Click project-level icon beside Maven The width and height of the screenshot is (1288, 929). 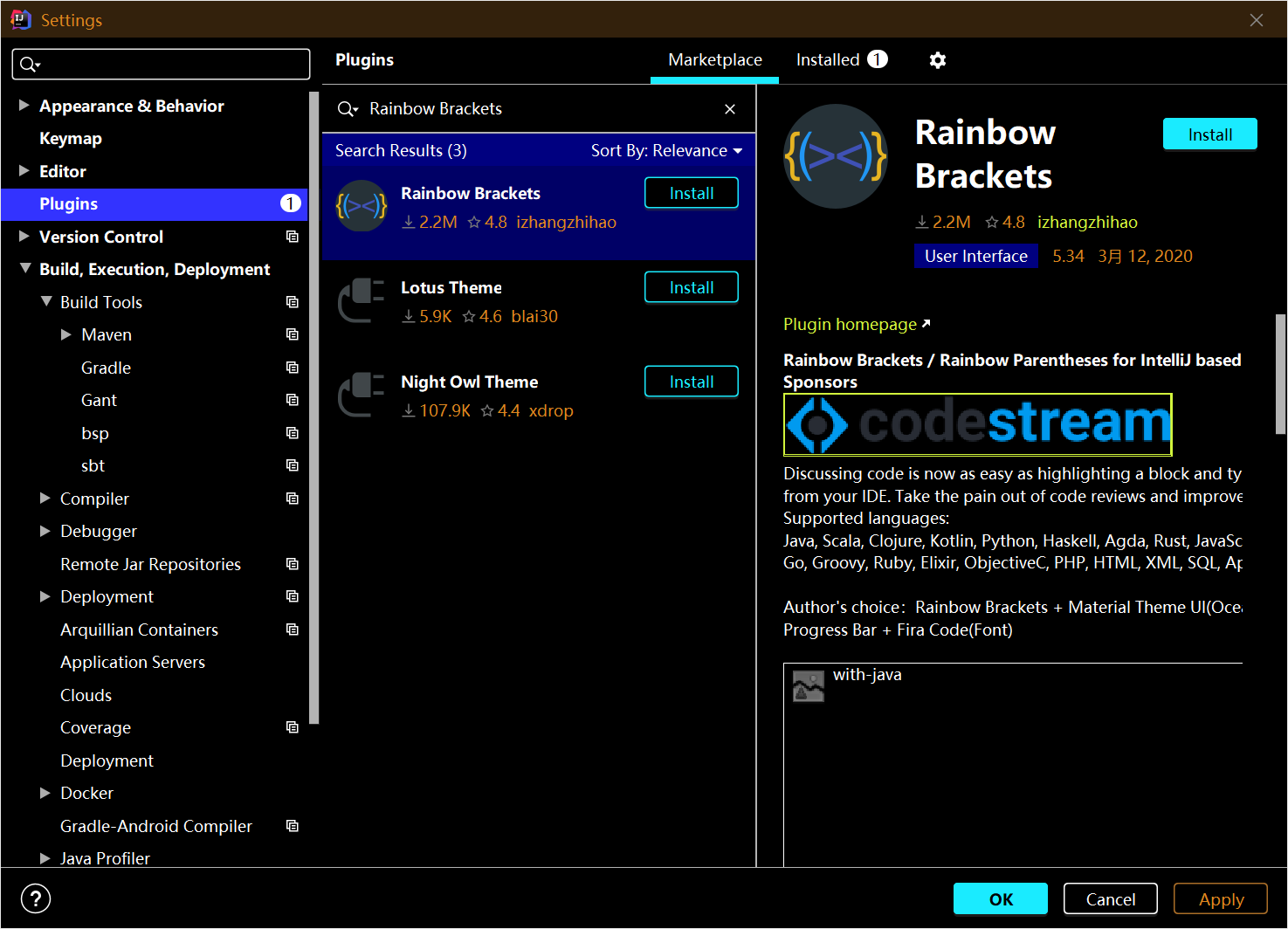[293, 334]
